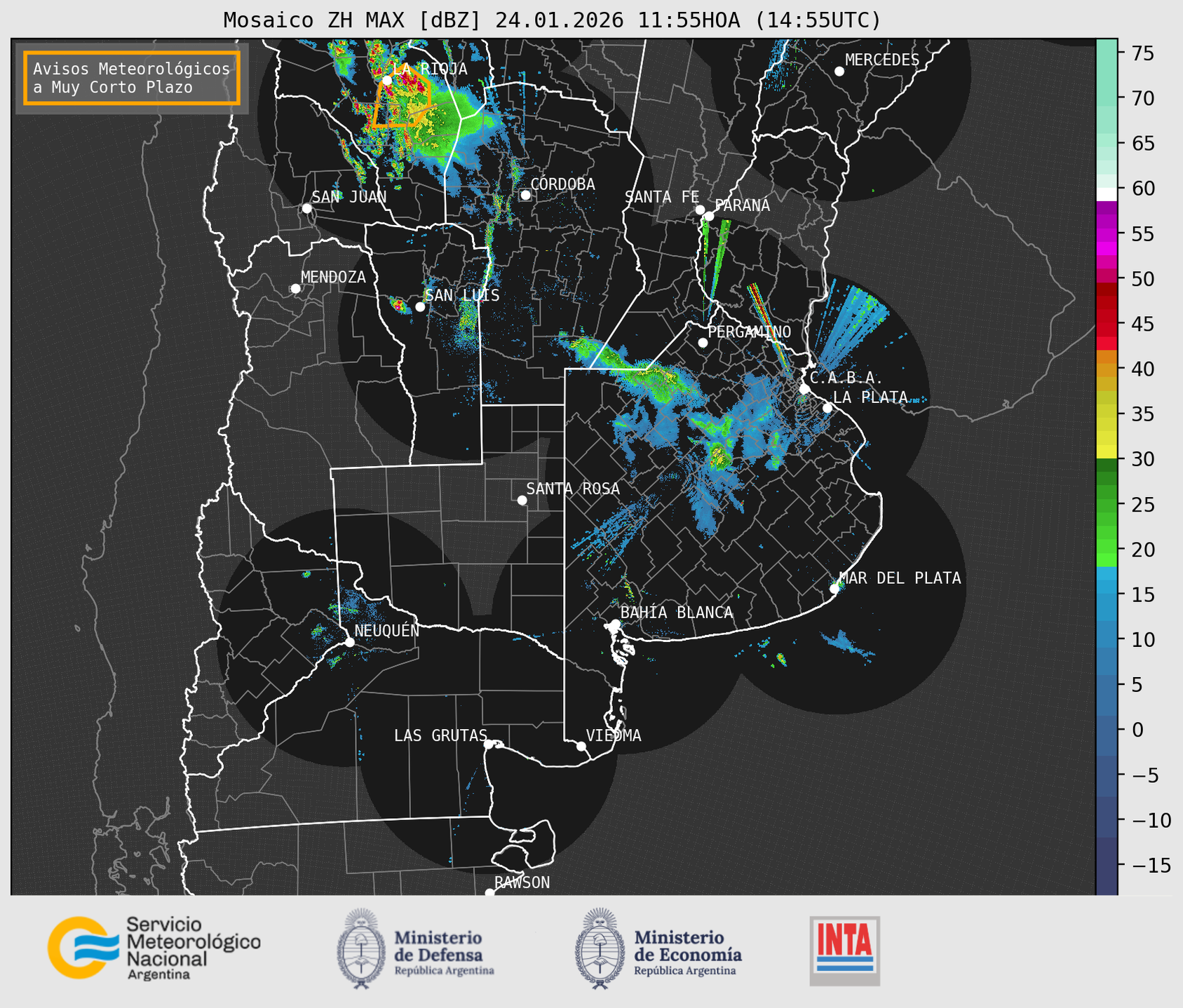Select the MAR DEL PLATA city label
Image resolution: width=1183 pixels, height=1008 pixels.
coord(900,578)
